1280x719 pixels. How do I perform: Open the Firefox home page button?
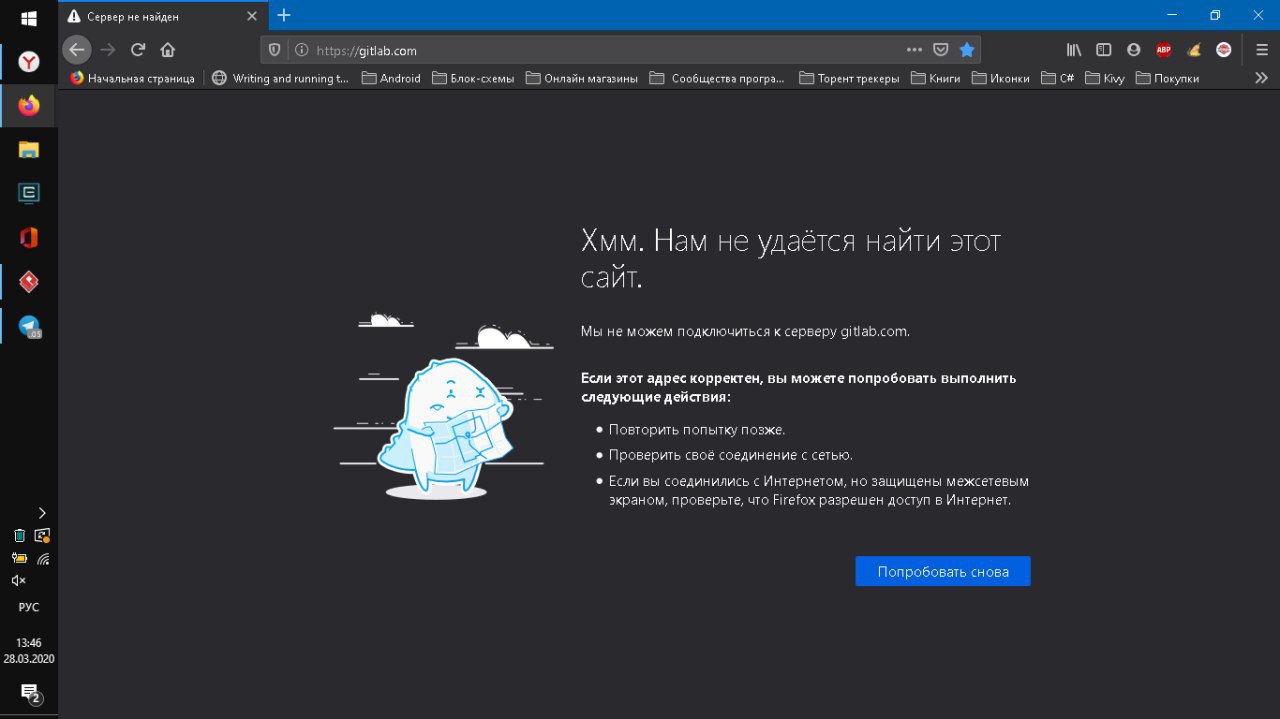coord(168,50)
